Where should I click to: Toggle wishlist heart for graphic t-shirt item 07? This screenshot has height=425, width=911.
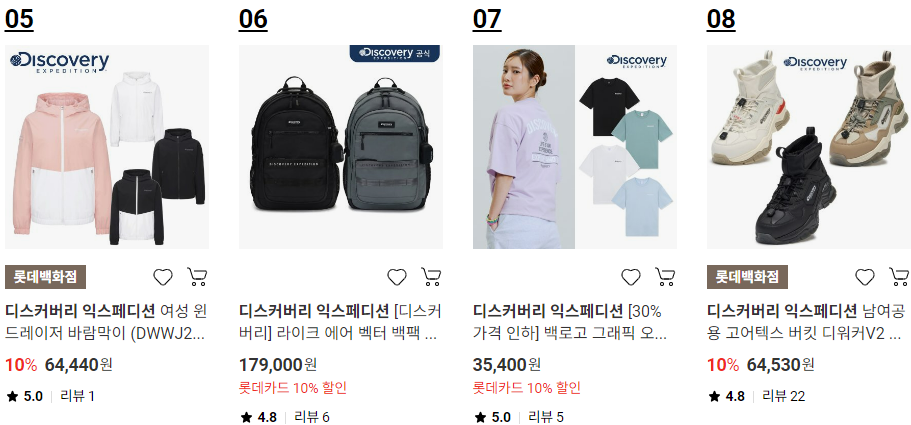click(x=631, y=278)
